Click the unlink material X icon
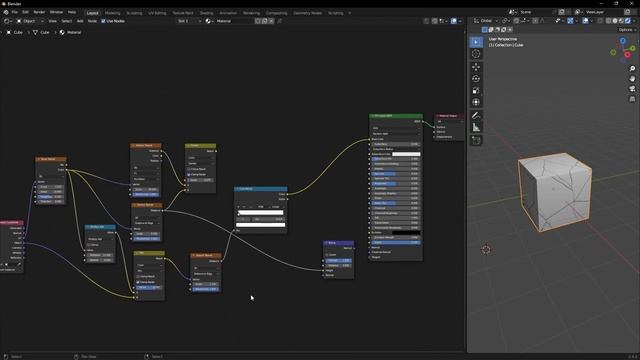Viewport: 640px width, 360px height. 271,21
